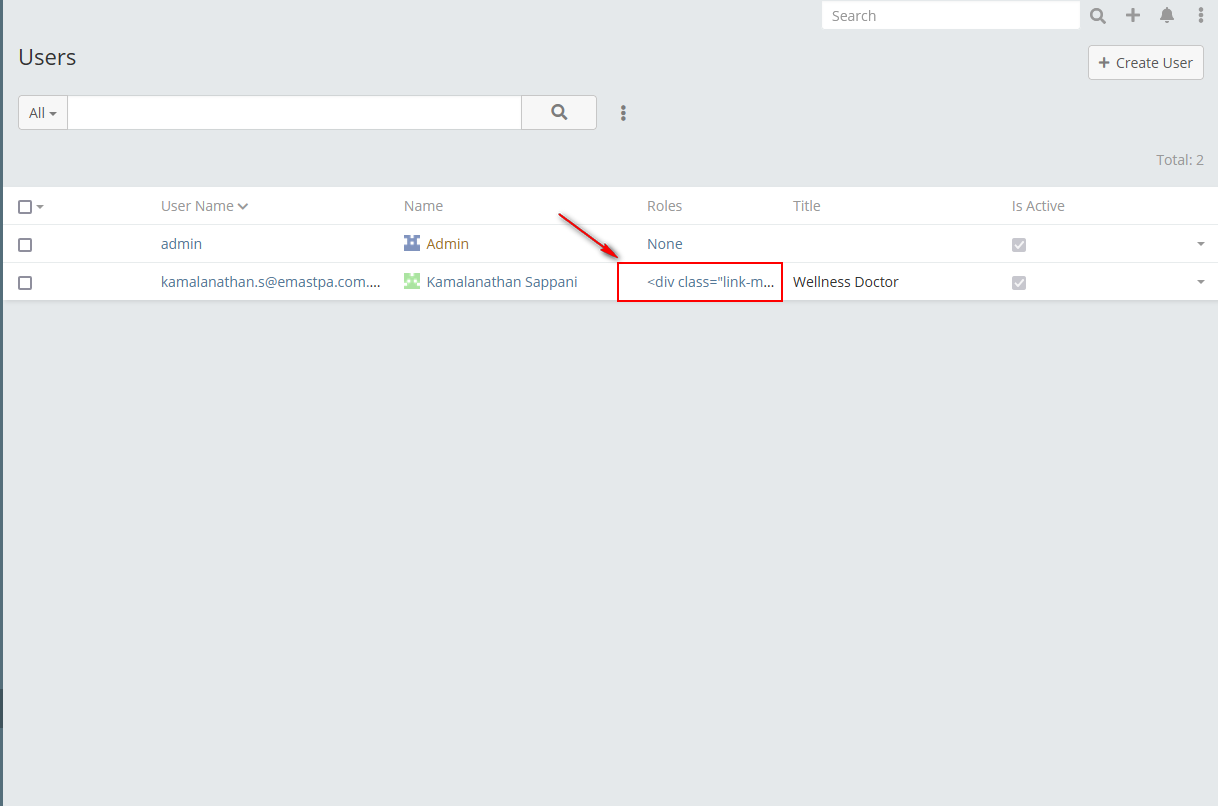Open the All filter dropdown
The height and width of the screenshot is (806, 1218).
coord(43,113)
